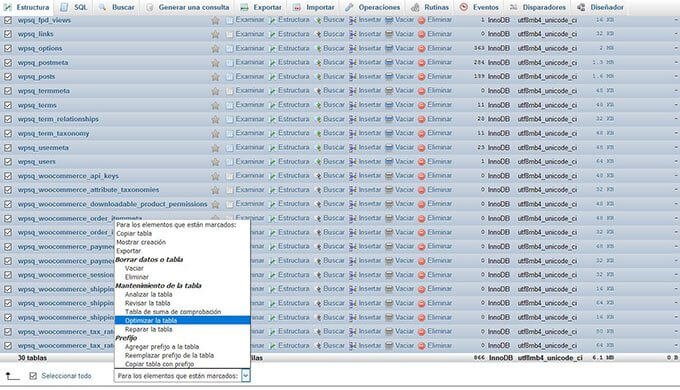Image resolution: width=680 pixels, height=390 pixels.
Task: Uncheck the wpsq_woocommerce_api_keys checkbox
Action: coord(8,176)
